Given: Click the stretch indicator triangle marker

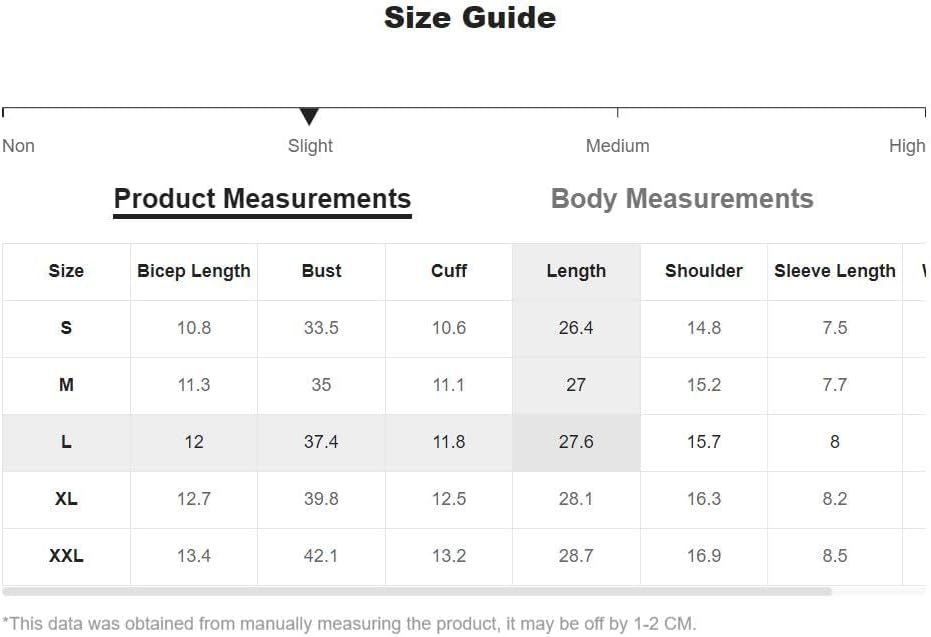Looking at the screenshot, I should click(309, 116).
